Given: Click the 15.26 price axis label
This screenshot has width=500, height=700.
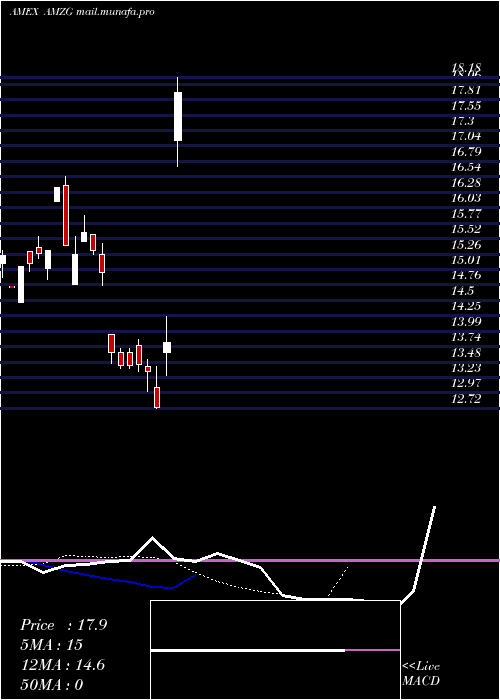Looking at the screenshot, I should click(466, 245).
